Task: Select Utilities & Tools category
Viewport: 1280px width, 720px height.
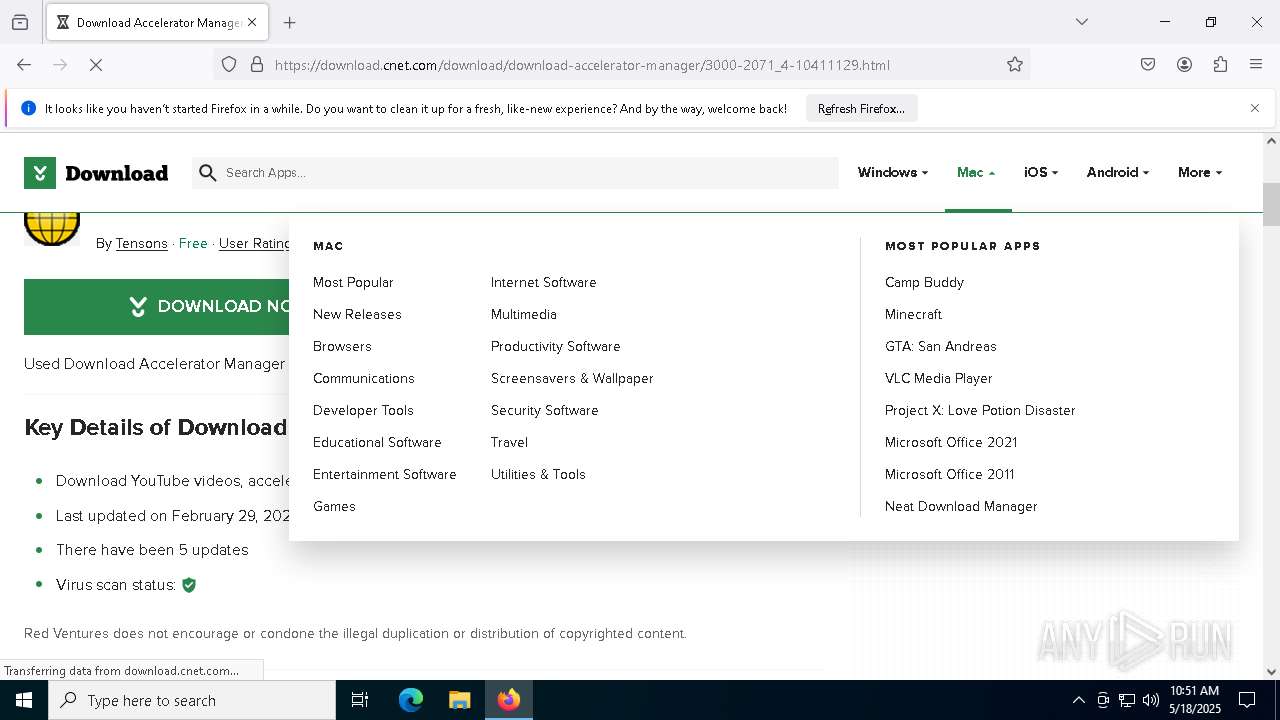Action: point(538,474)
